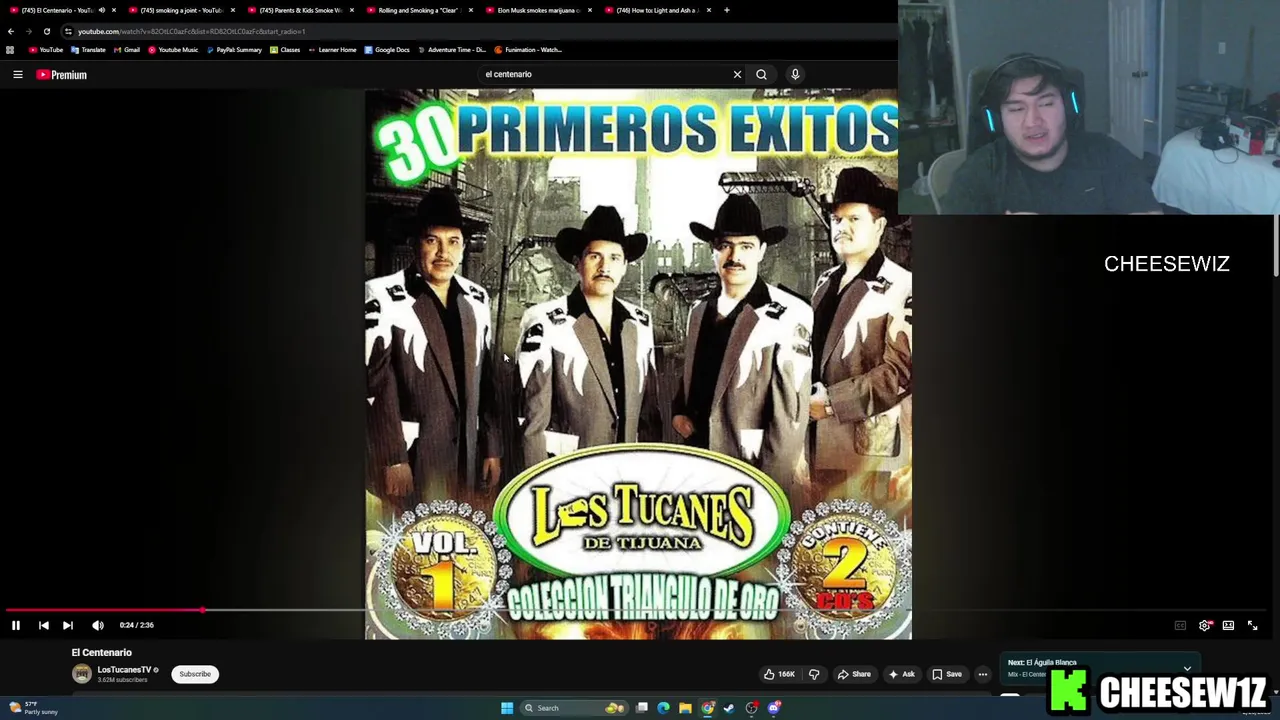Viewport: 1280px width, 720px height.
Task: Switch to 'smoking a joint' tab
Action: click(180, 10)
